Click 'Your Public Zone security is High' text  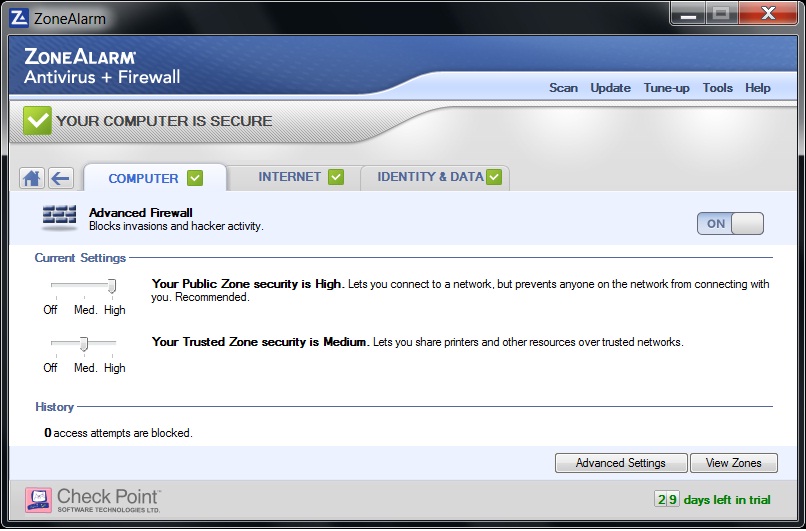247,284
